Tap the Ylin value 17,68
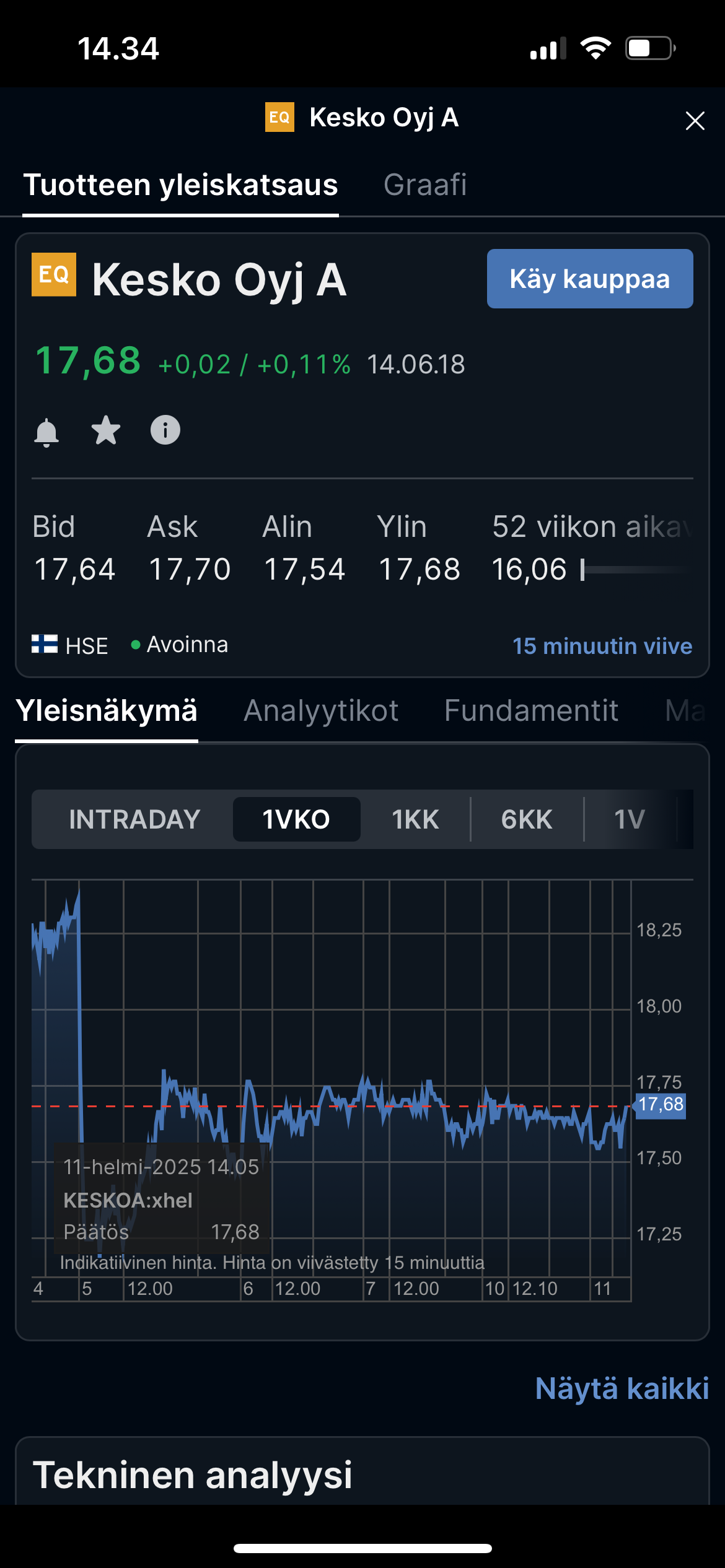 [x=420, y=569]
